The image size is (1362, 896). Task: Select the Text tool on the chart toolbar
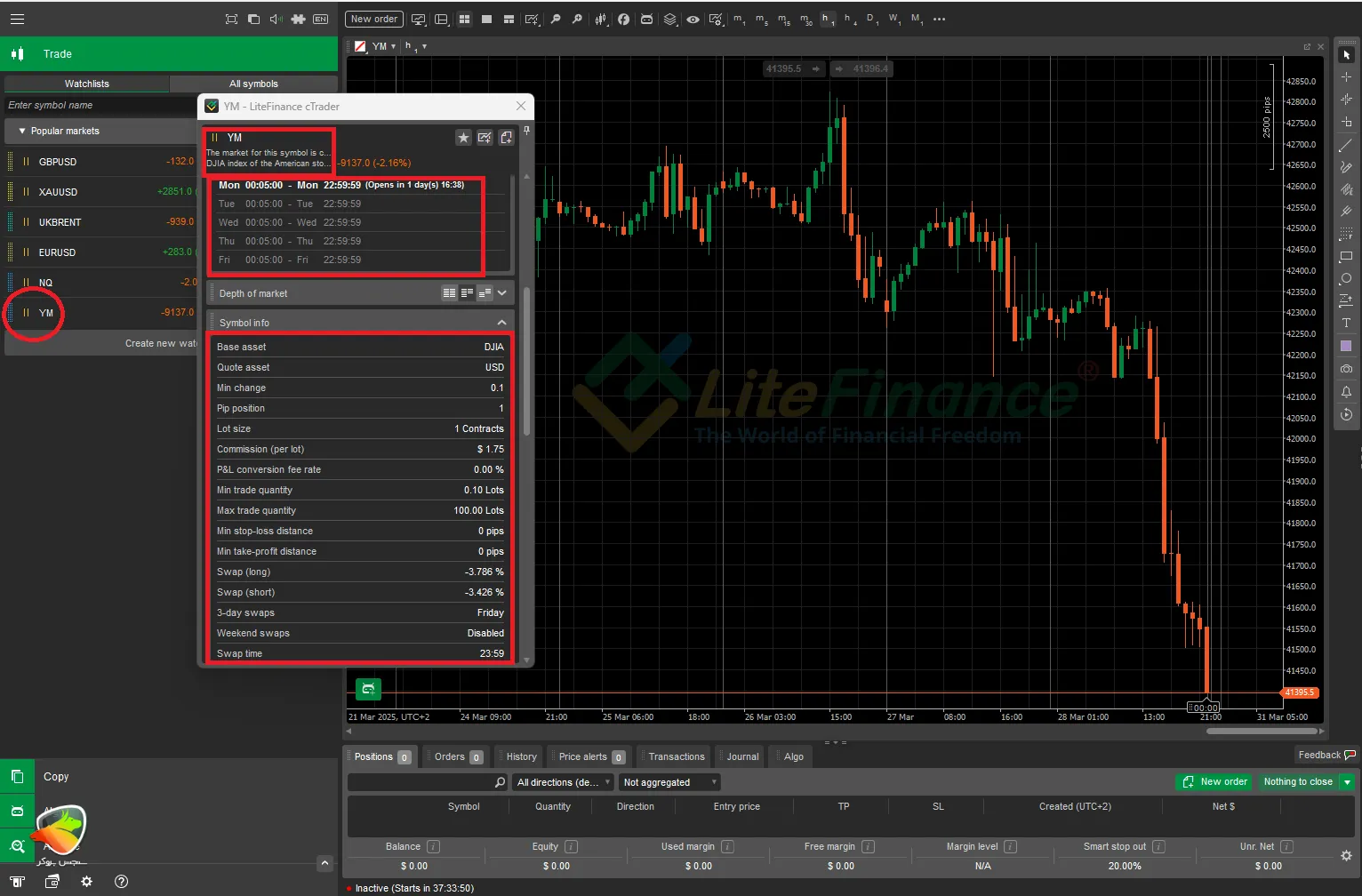(x=1346, y=323)
